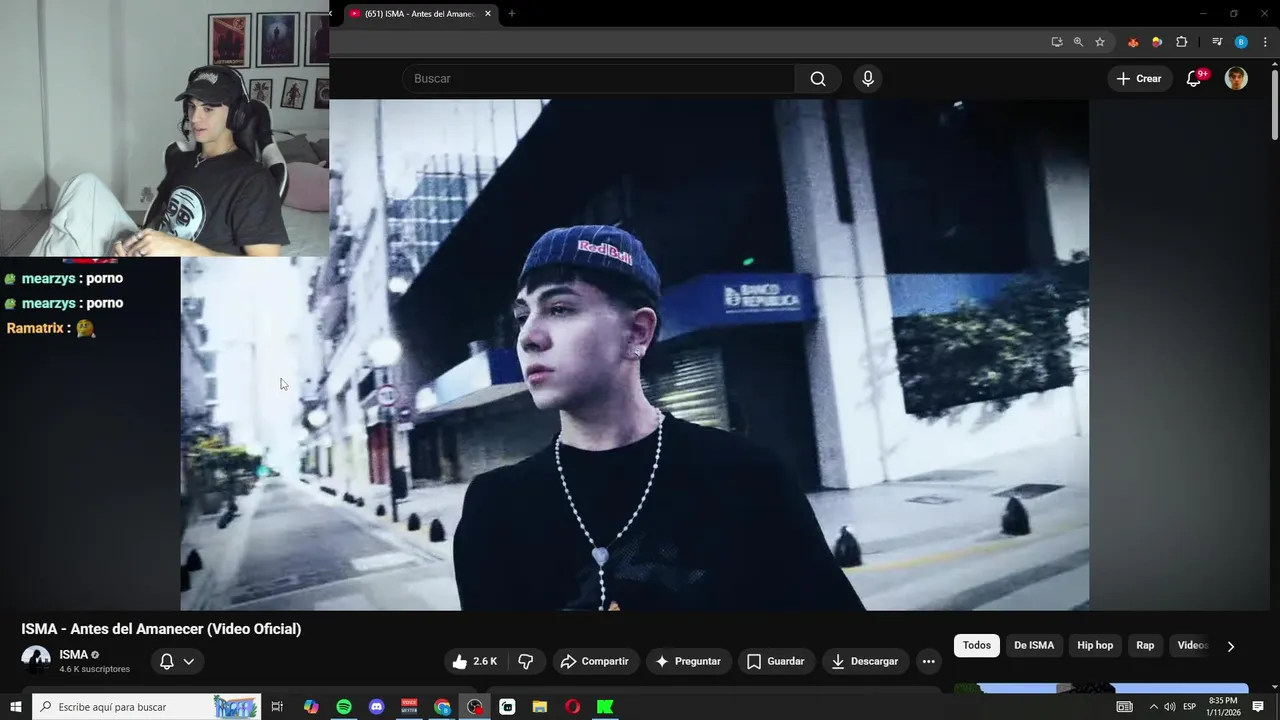1280x720 pixels.
Task: Open Task View from taskbar
Action: coord(278,707)
